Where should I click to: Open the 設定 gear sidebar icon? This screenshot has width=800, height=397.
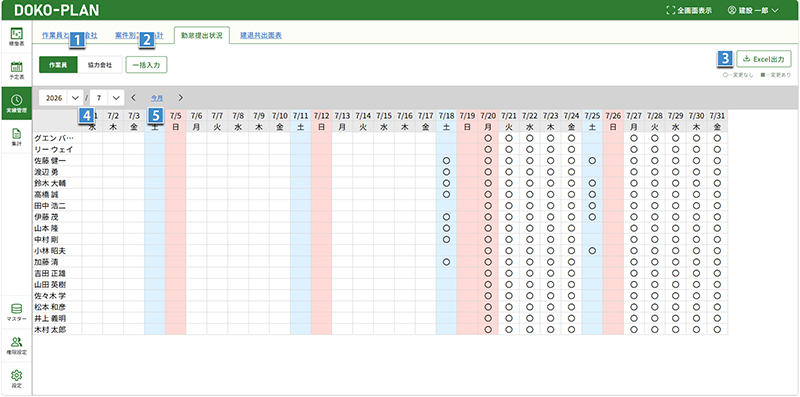tap(16, 379)
